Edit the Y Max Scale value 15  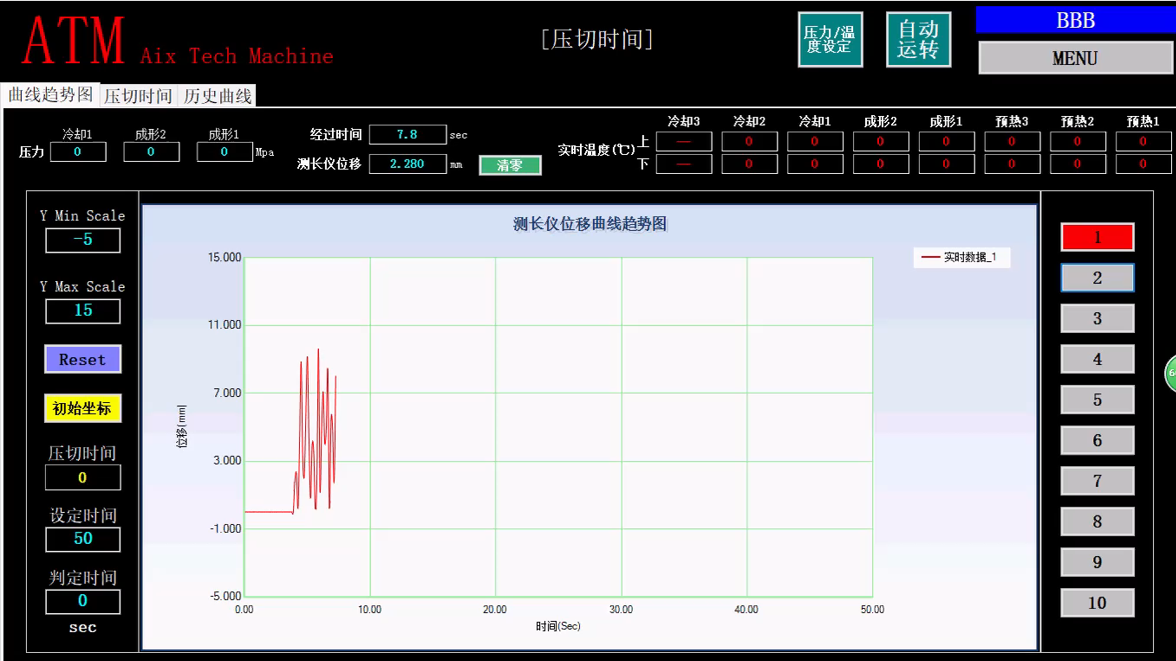[x=82, y=311]
